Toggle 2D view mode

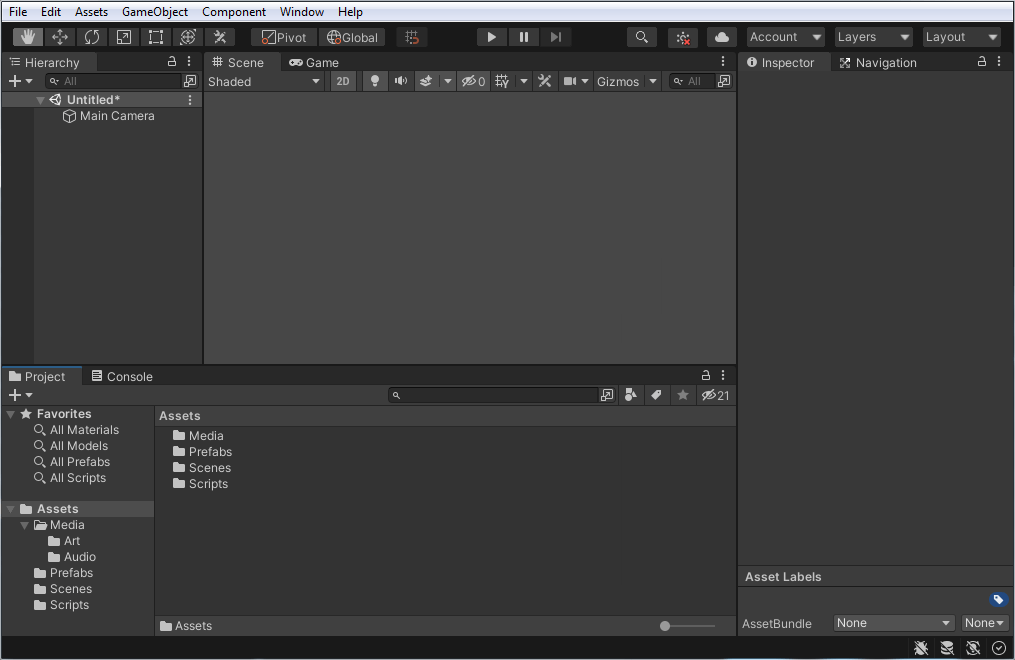point(343,81)
